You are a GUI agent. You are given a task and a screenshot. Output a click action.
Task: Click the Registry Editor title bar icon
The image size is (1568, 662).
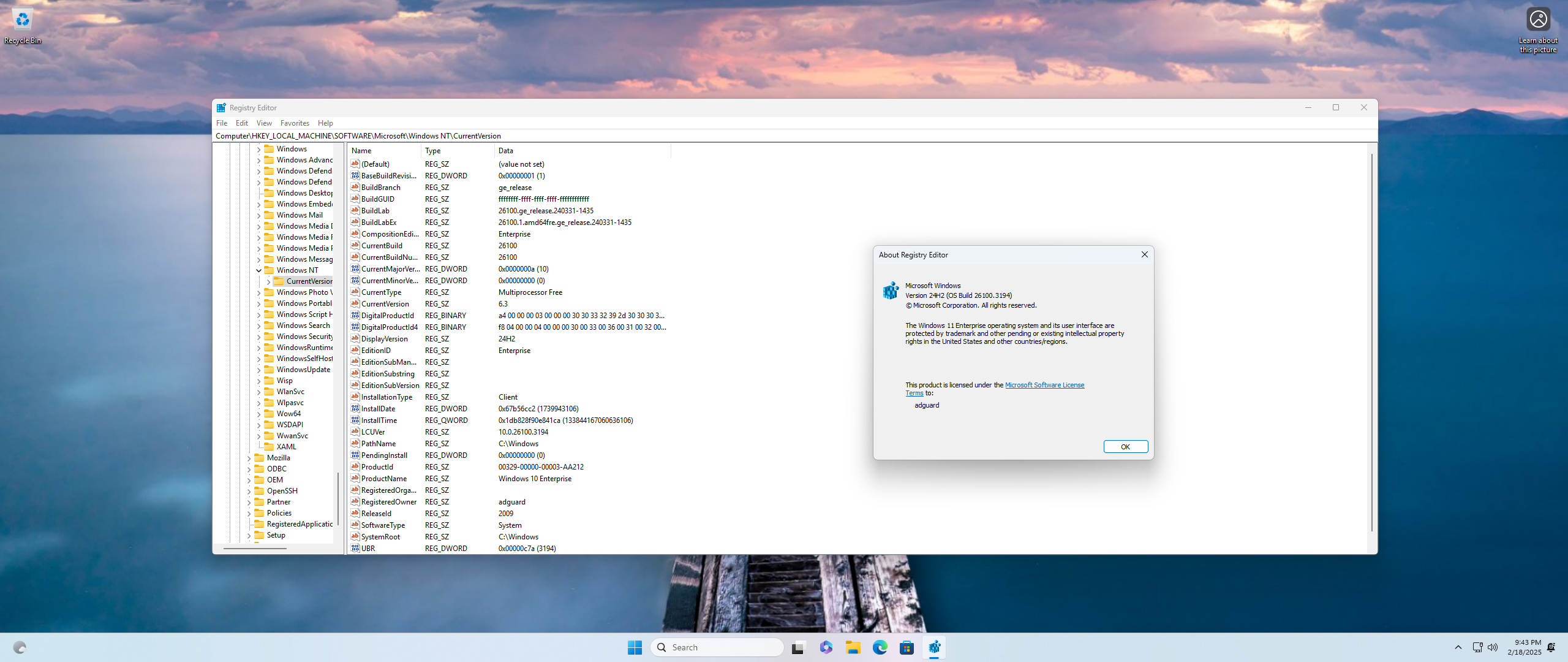pyautogui.click(x=221, y=107)
